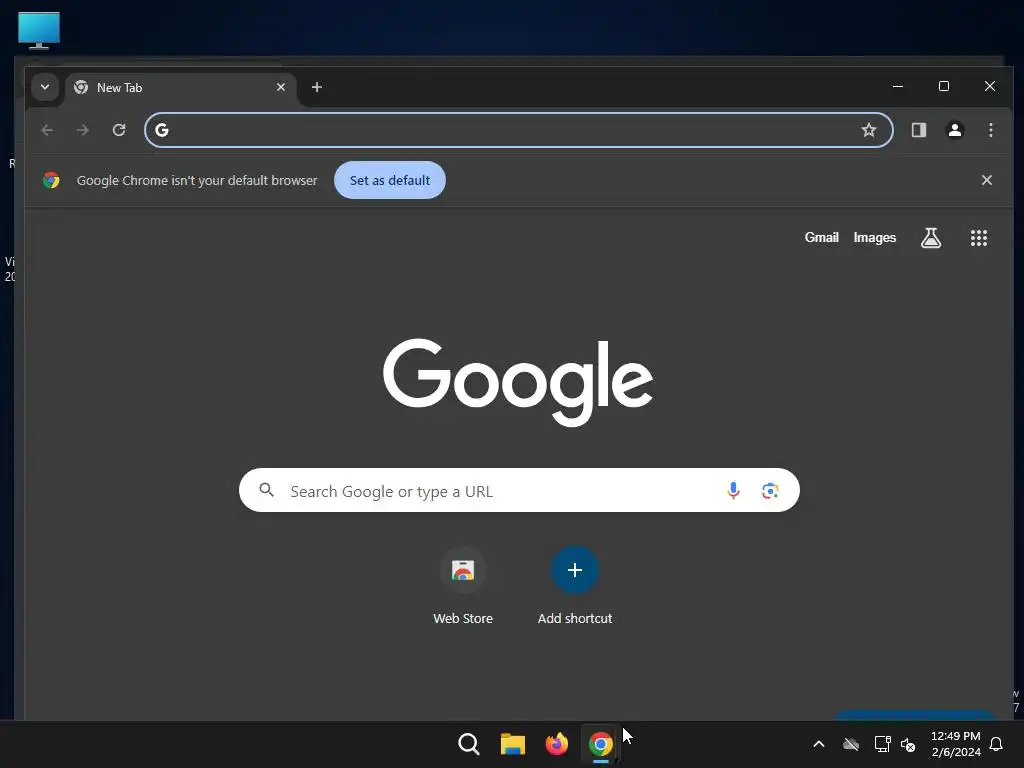Open the Web Store shortcut
This screenshot has height=768, width=1024.
463,586
